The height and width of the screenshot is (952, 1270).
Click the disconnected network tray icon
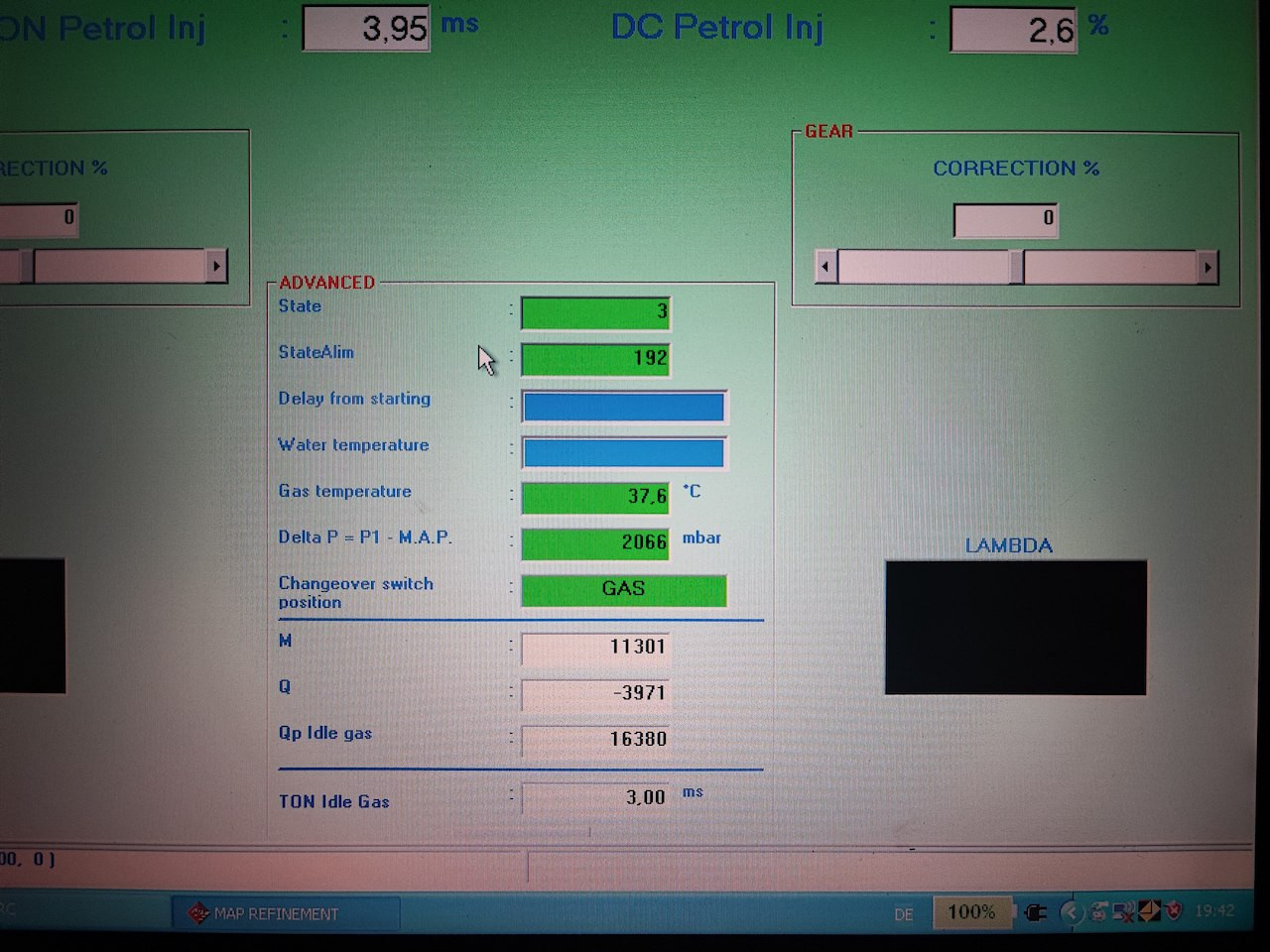click(1124, 911)
